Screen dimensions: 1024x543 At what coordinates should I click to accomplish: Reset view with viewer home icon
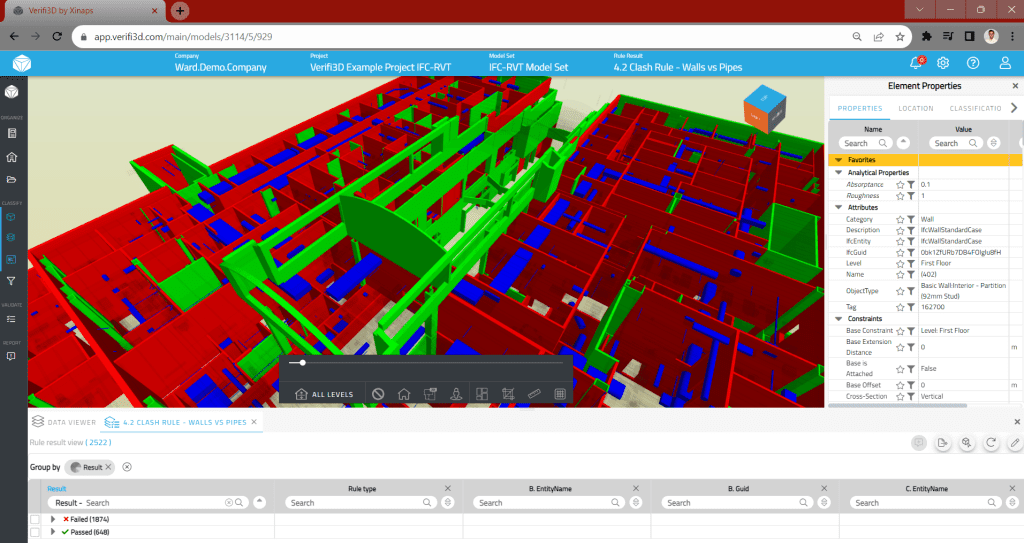404,394
